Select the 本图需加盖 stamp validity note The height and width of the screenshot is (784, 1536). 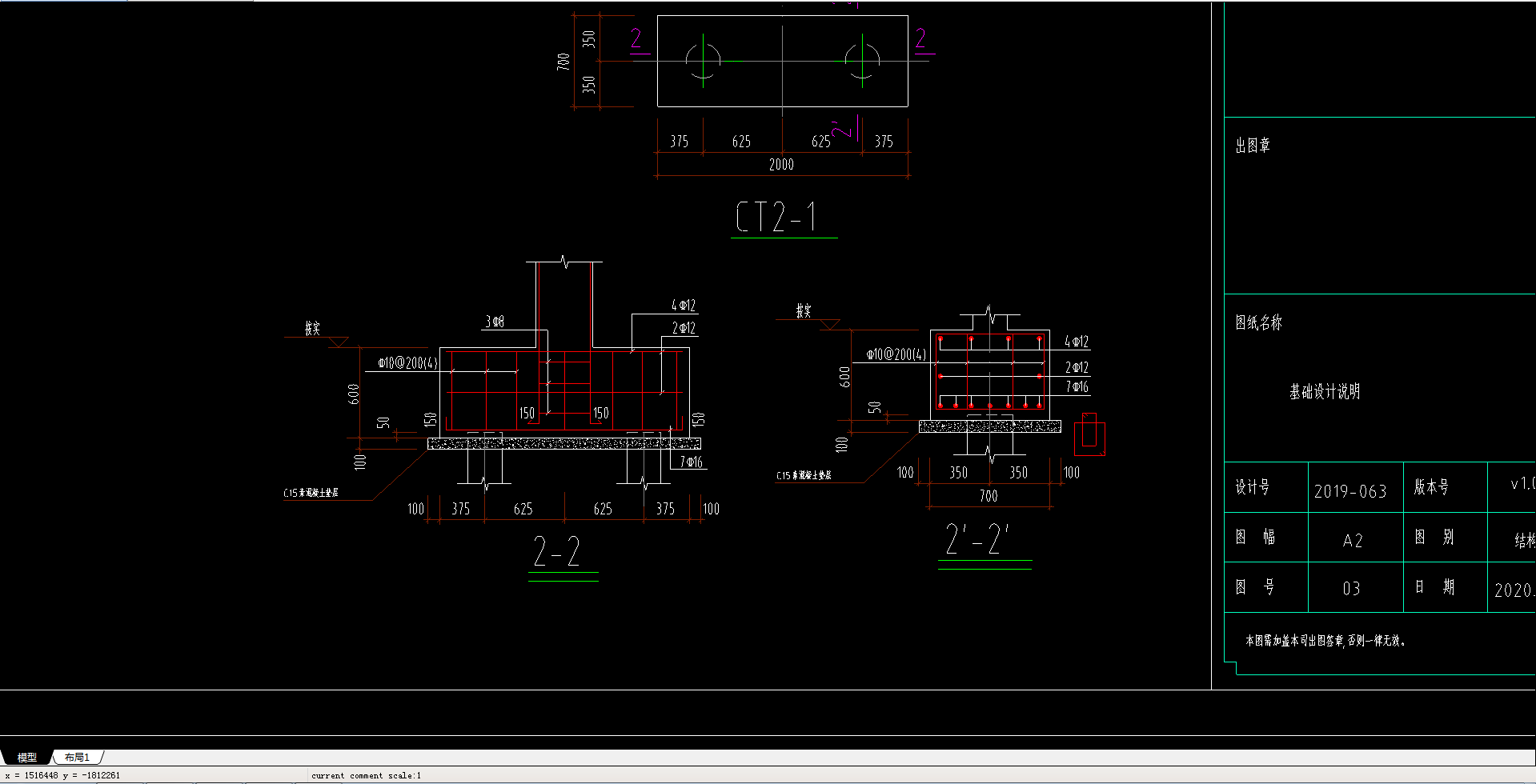pyautogui.click(x=1325, y=640)
